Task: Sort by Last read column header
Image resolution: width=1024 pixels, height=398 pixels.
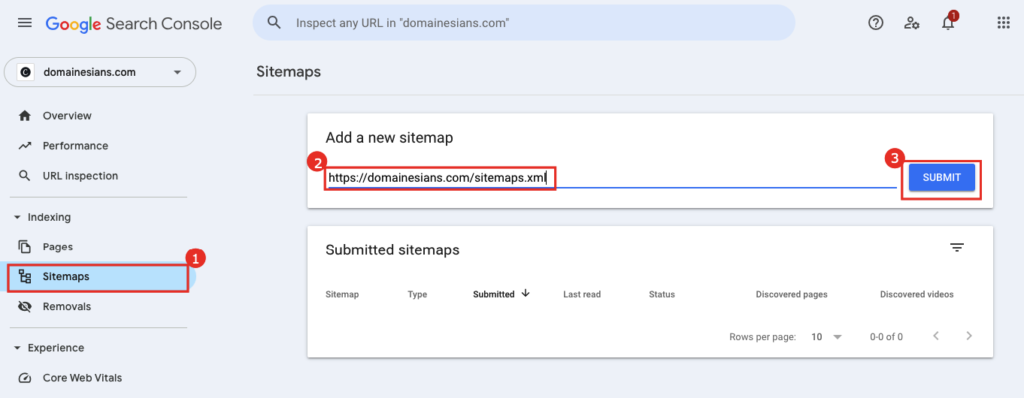Action: click(582, 294)
